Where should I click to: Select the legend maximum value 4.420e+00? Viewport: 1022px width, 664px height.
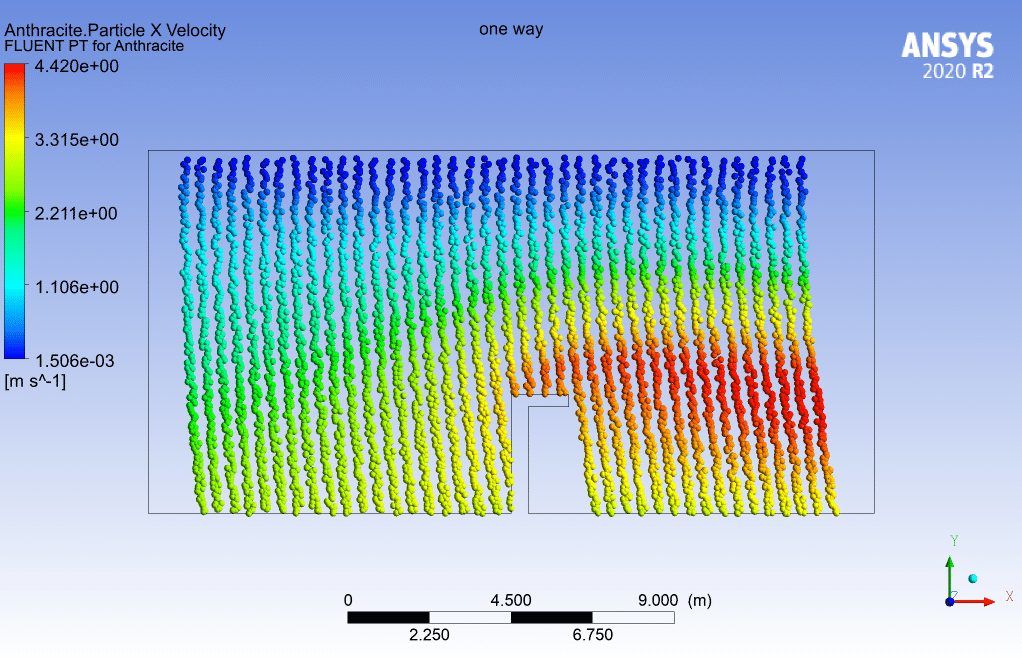pos(77,67)
